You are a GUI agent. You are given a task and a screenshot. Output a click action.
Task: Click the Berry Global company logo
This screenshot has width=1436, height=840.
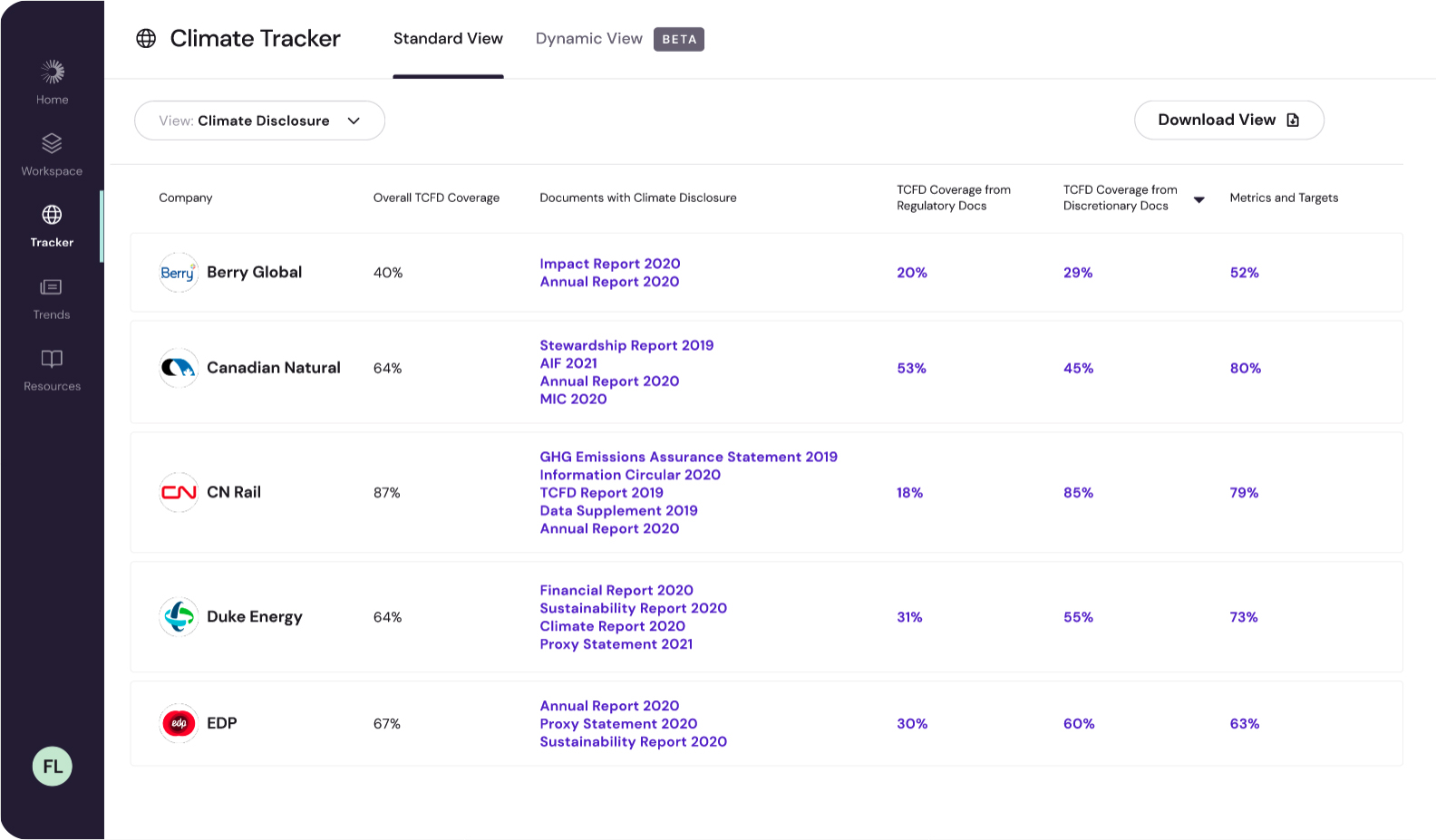point(179,273)
